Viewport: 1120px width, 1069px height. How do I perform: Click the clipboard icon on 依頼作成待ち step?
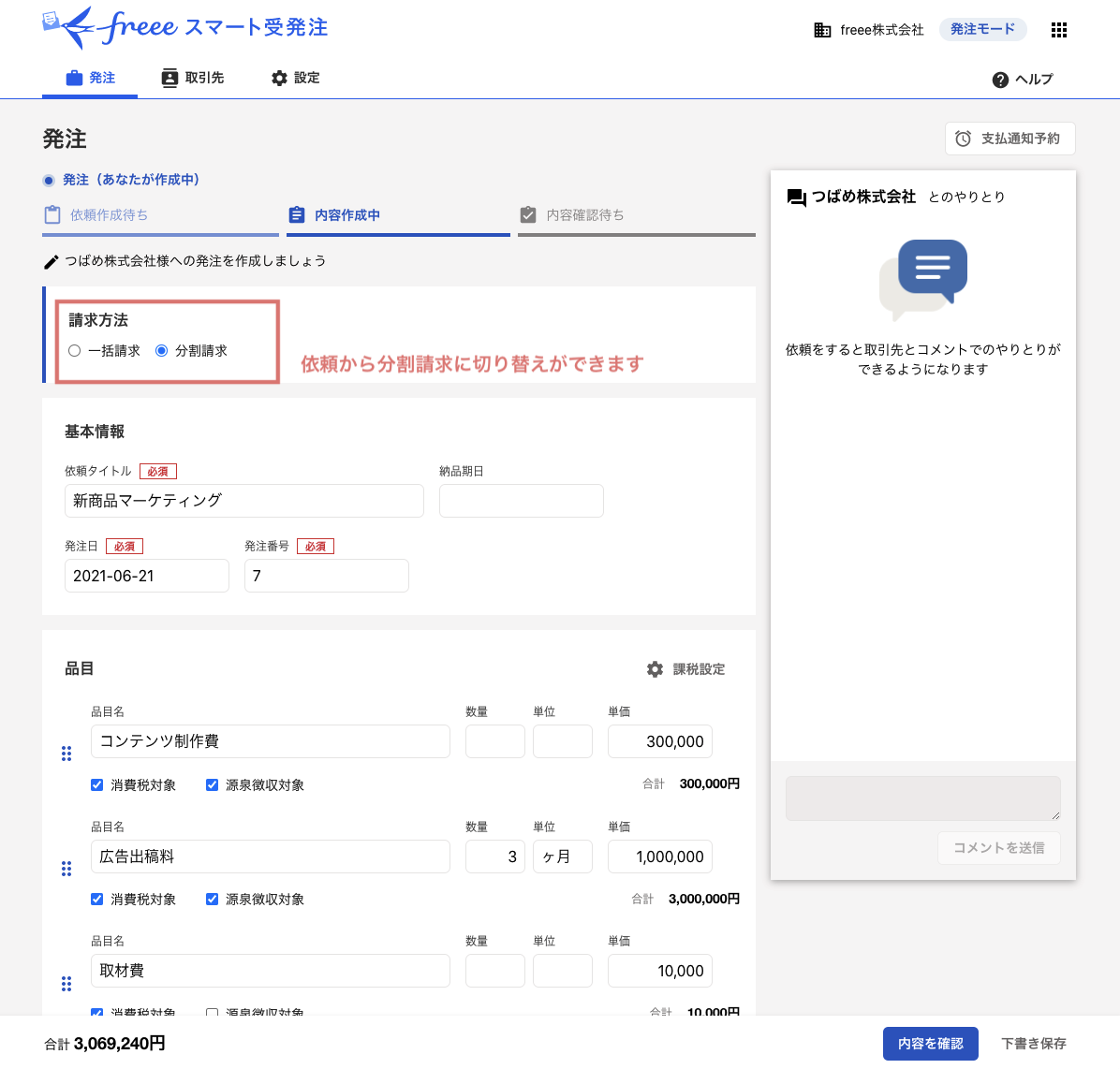53,214
